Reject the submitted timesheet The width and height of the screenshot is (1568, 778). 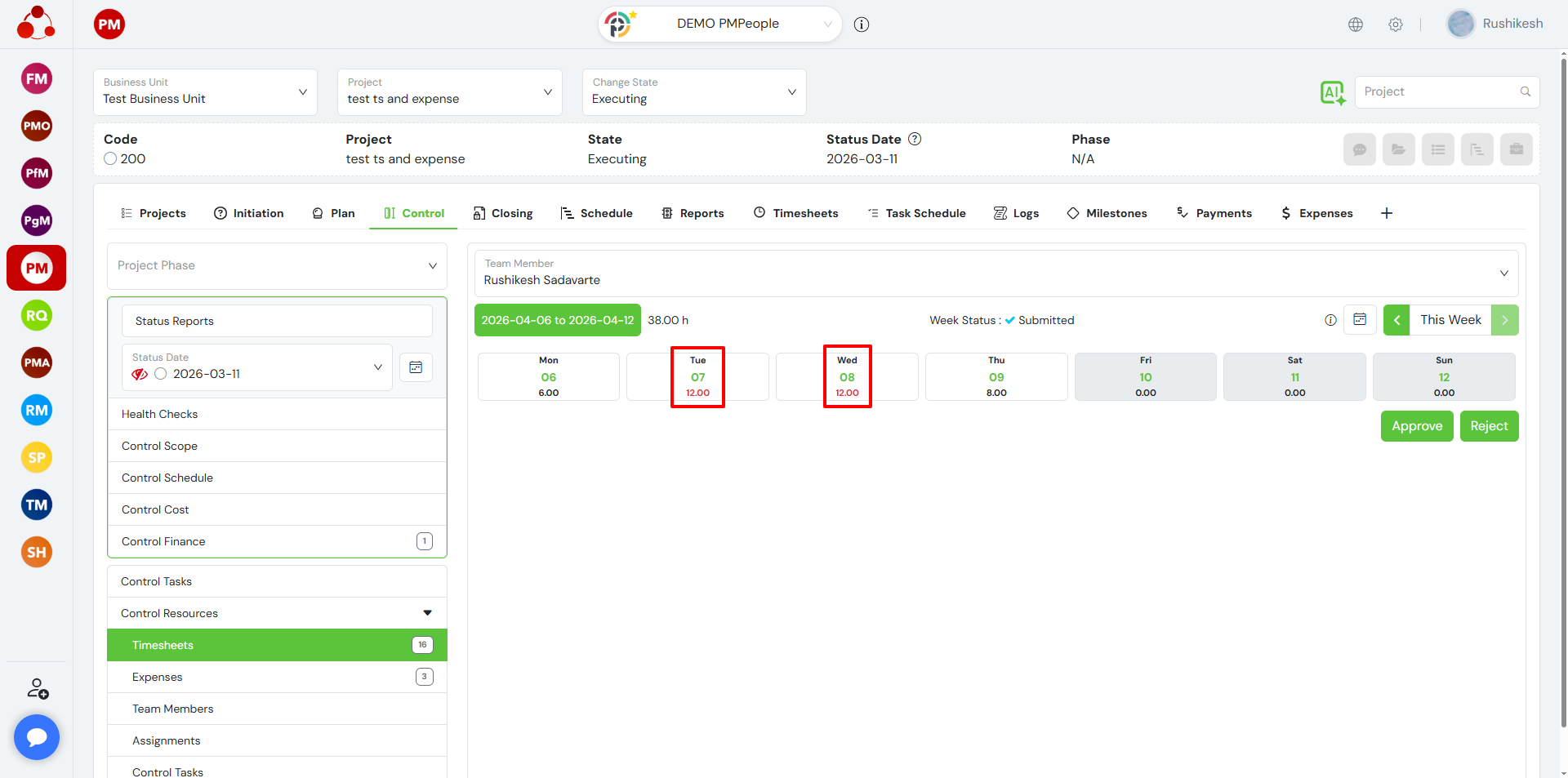(x=1488, y=426)
